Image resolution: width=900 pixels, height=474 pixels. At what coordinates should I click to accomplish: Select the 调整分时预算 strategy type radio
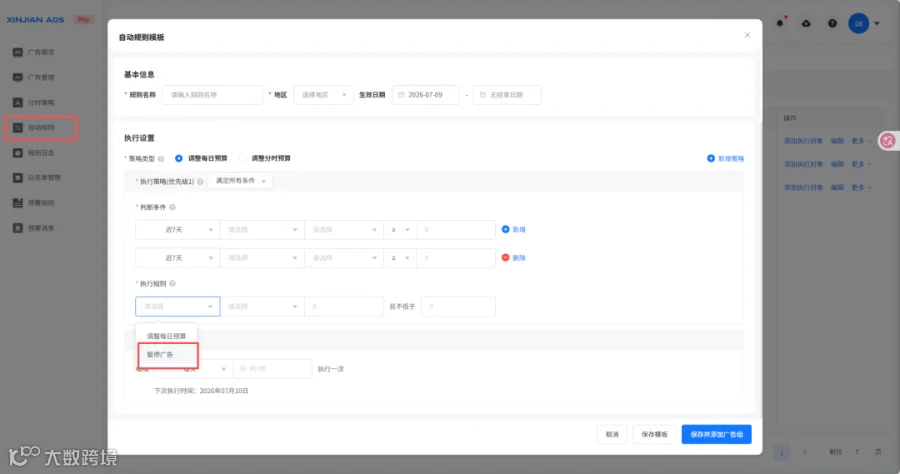pos(242,158)
